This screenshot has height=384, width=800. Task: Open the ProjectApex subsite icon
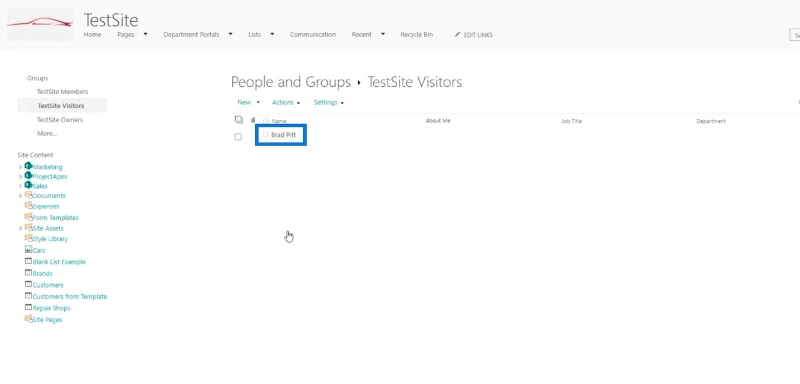click(x=28, y=176)
